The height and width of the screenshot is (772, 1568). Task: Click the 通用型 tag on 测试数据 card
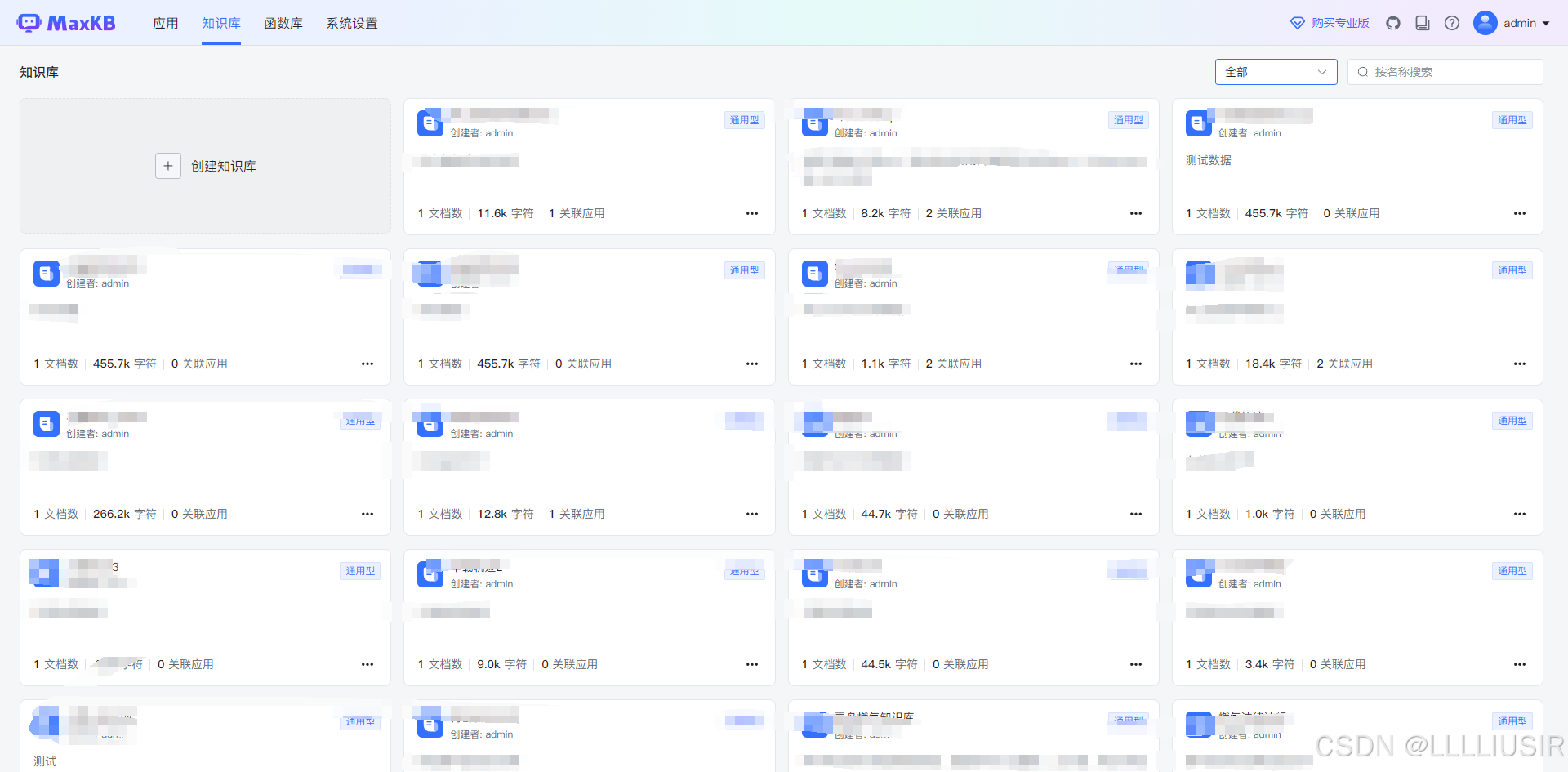[x=1512, y=120]
